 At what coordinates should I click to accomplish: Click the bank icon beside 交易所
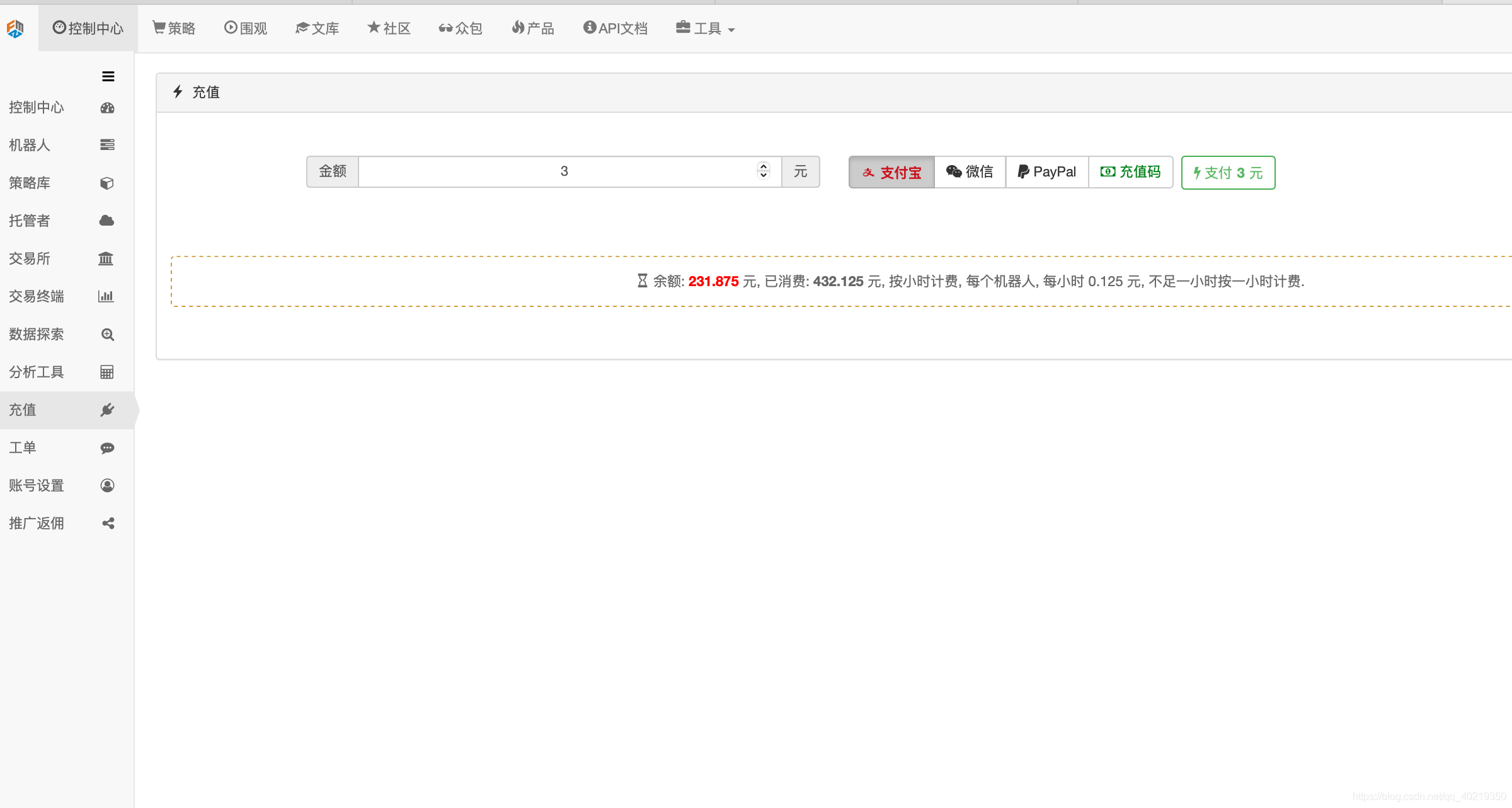tap(106, 258)
